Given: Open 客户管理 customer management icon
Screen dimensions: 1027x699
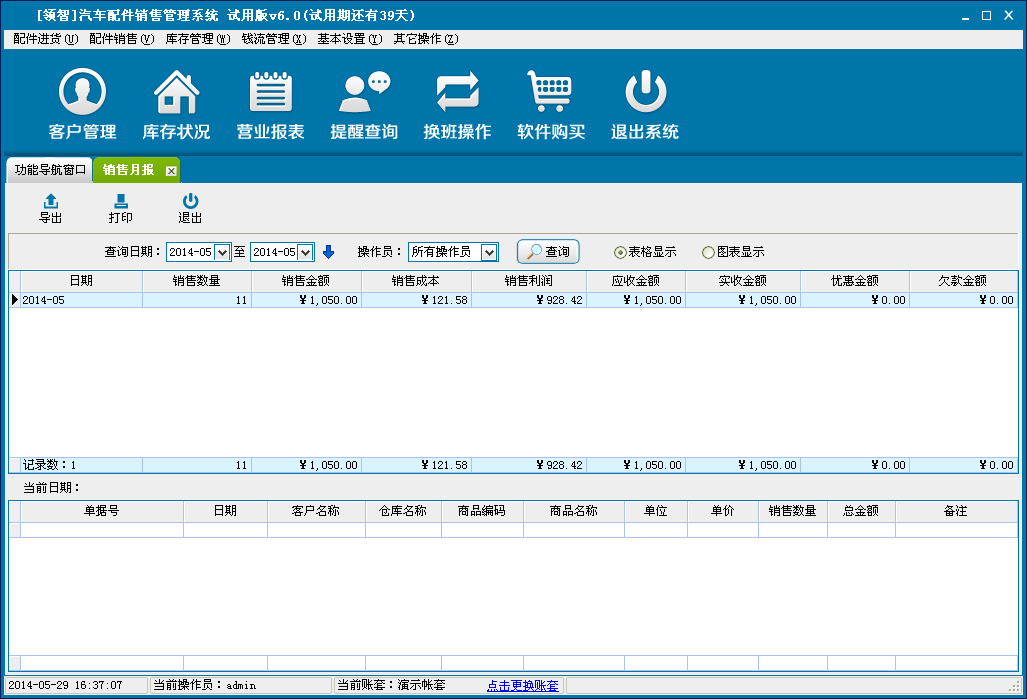Looking at the screenshot, I should (x=82, y=94).
